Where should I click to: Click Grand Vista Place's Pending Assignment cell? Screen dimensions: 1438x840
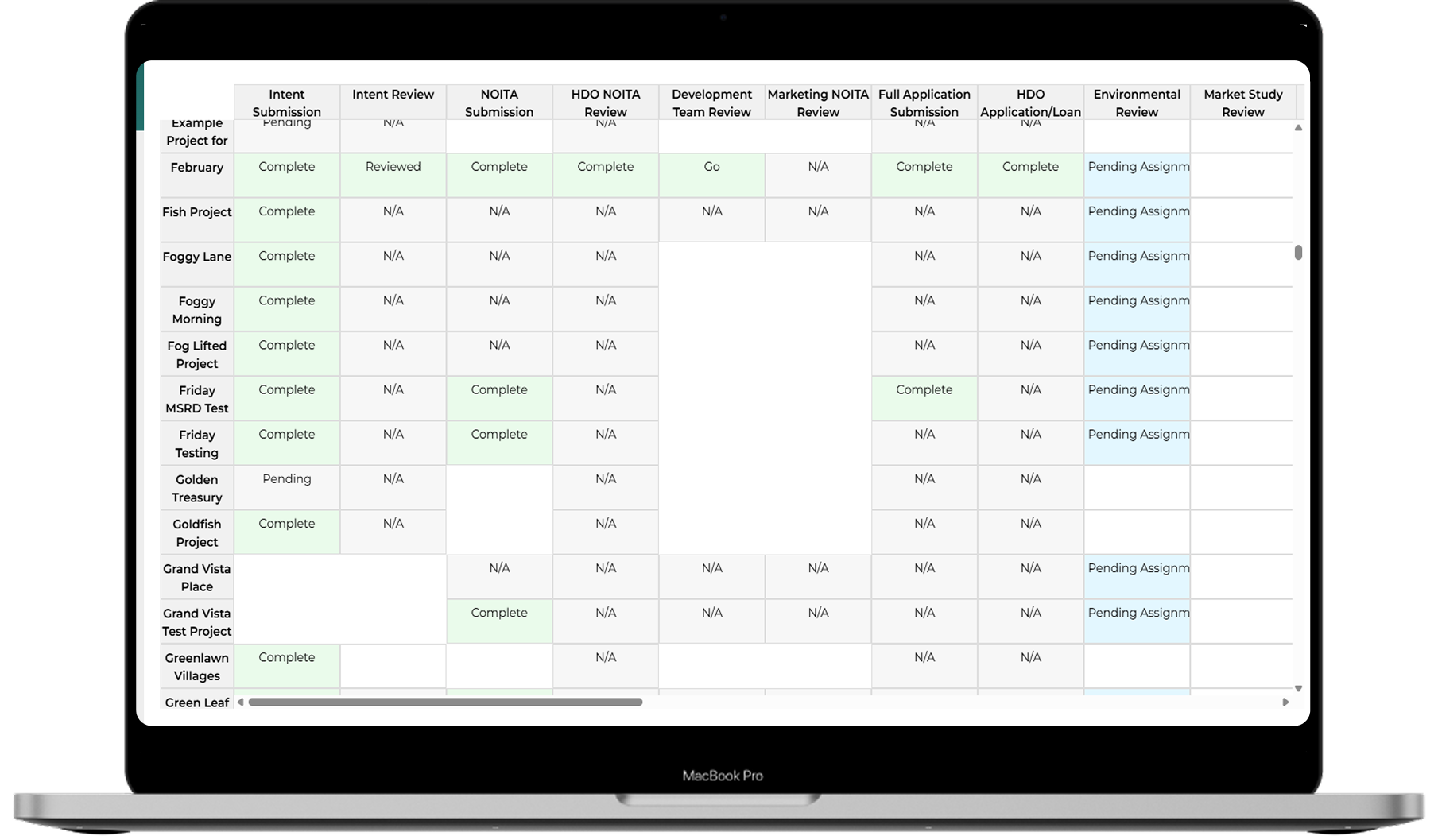[x=1137, y=577]
